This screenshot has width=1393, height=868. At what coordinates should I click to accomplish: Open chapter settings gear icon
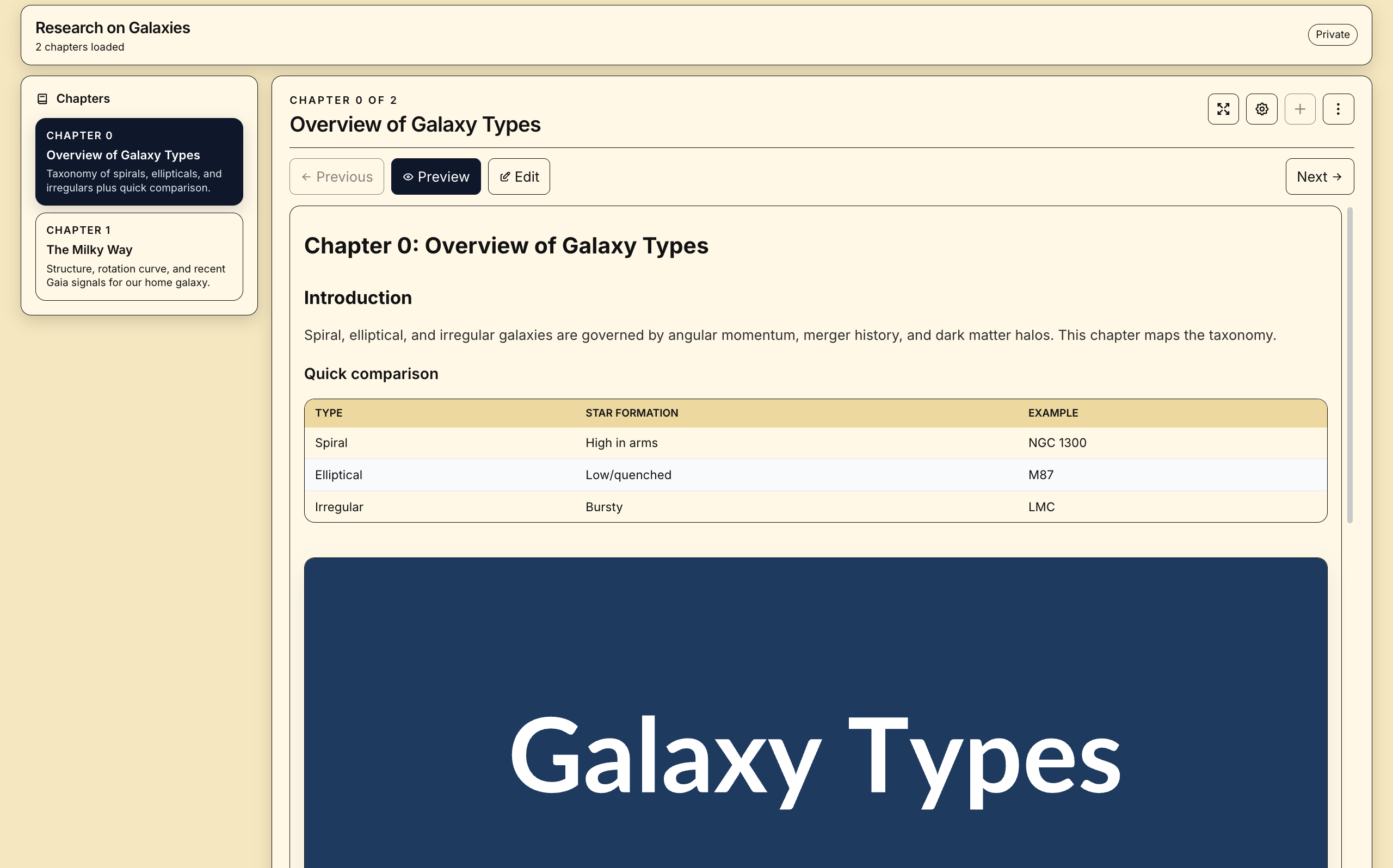click(1261, 109)
